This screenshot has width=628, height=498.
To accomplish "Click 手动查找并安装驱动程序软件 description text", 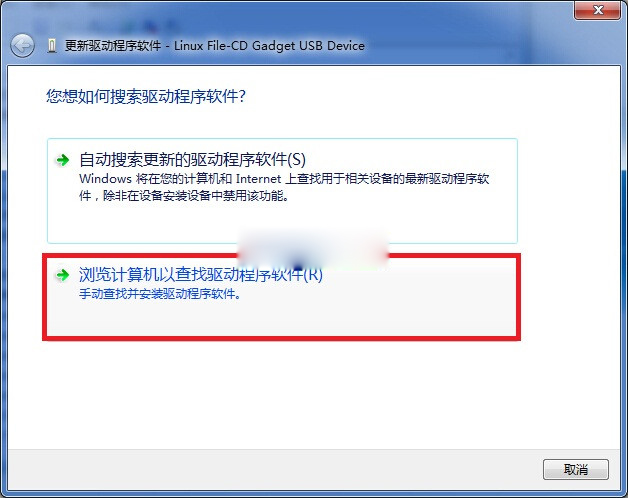I will tap(160, 294).
